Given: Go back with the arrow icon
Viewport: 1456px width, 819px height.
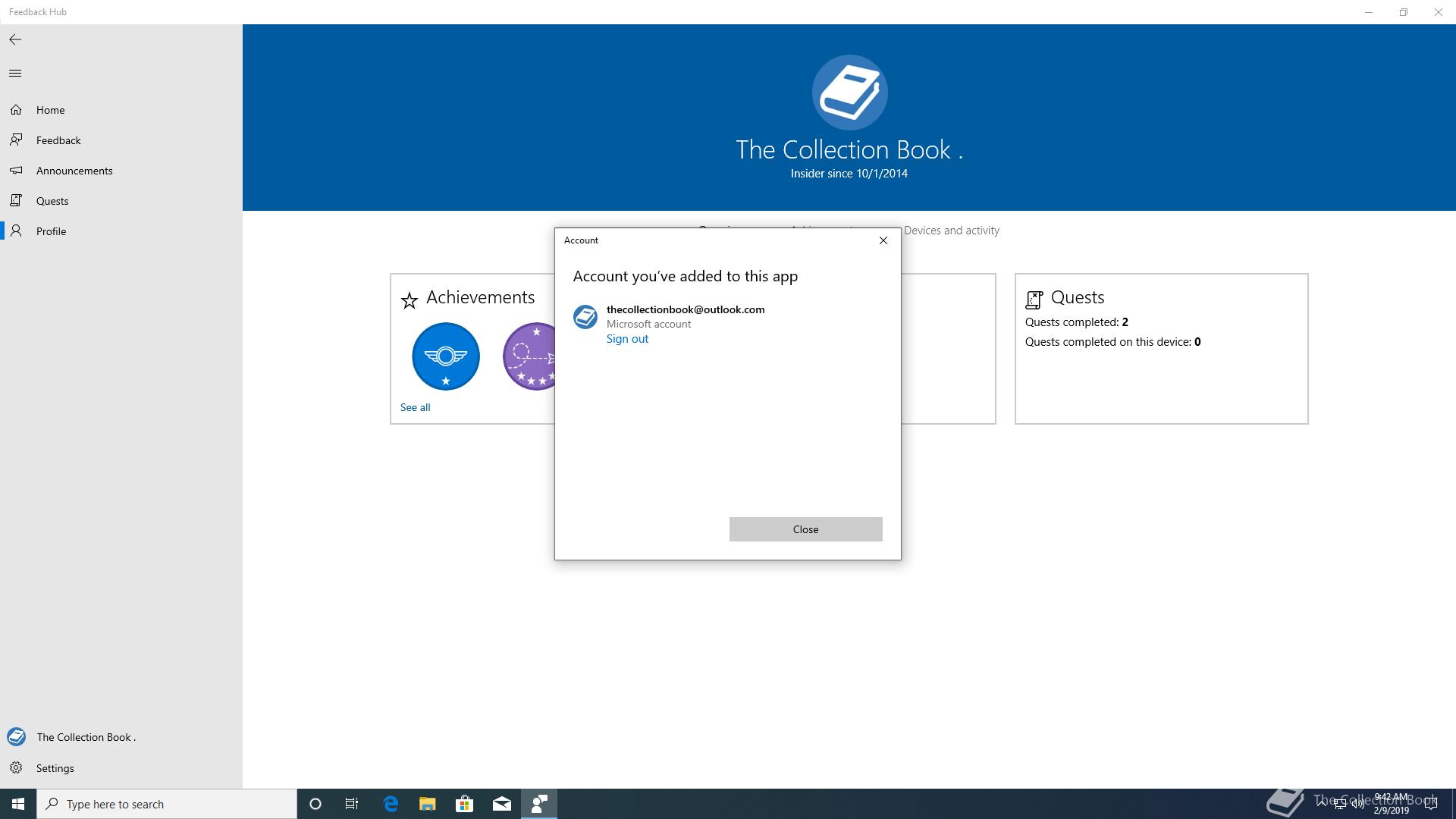Looking at the screenshot, I should [15, 39].
